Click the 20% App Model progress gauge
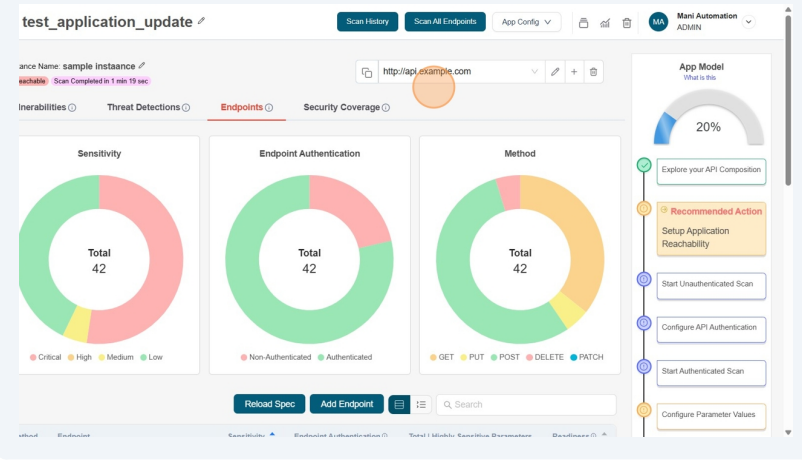Screen dimensions: 802x462 [x=708, y=120]
